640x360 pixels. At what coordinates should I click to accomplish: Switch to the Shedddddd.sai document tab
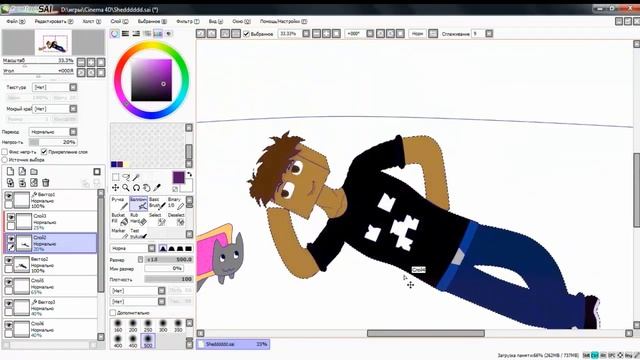(x=233, y=344)
